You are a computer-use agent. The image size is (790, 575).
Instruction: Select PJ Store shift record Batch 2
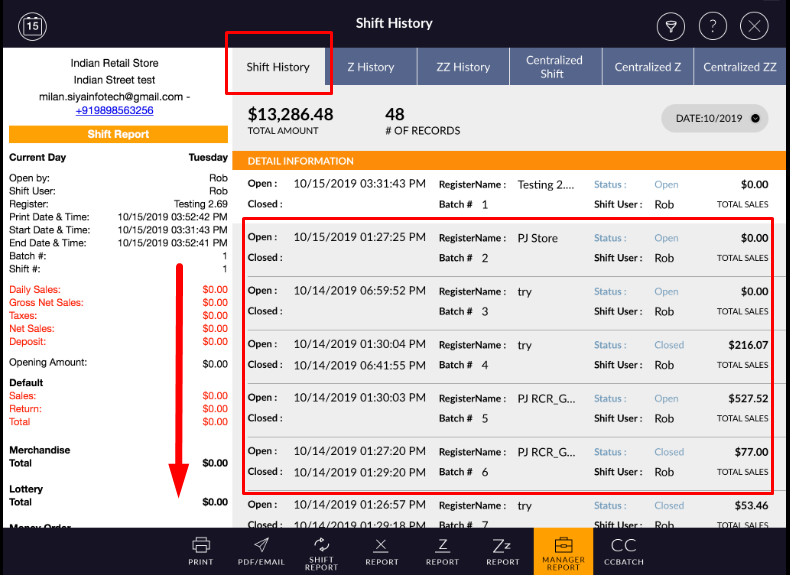(508, 248)
